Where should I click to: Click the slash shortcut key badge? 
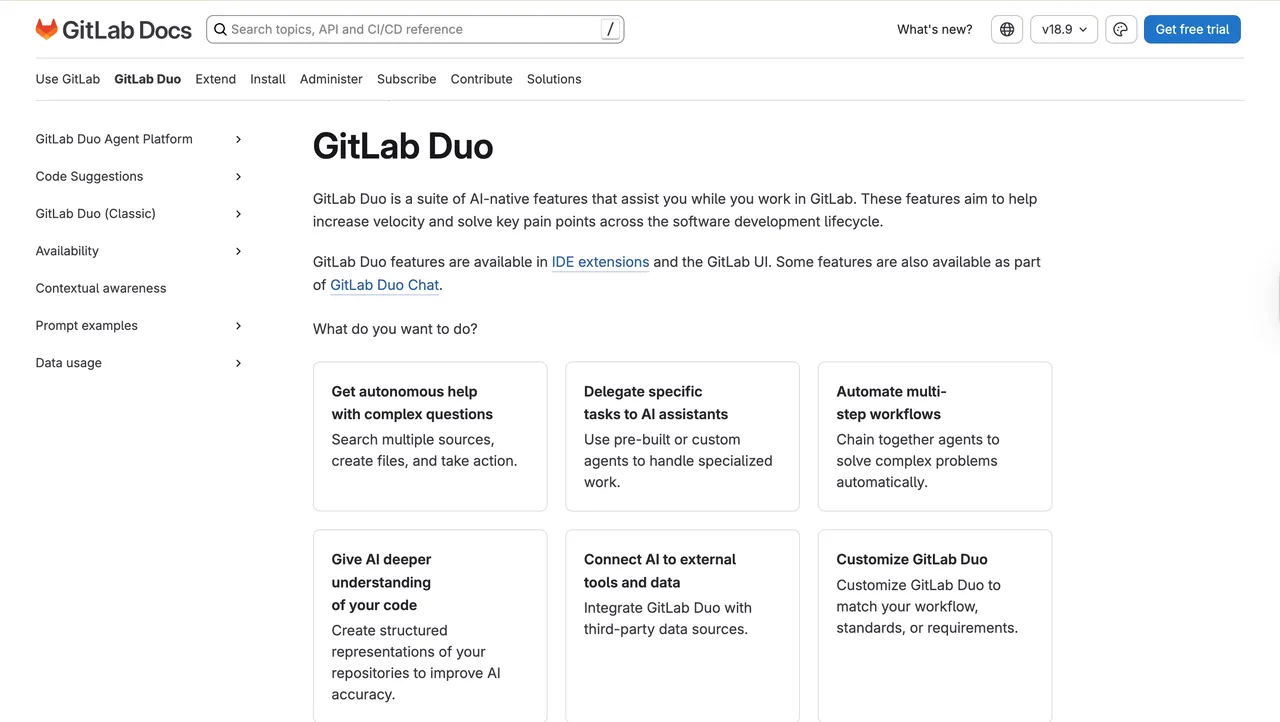(610, 29)
